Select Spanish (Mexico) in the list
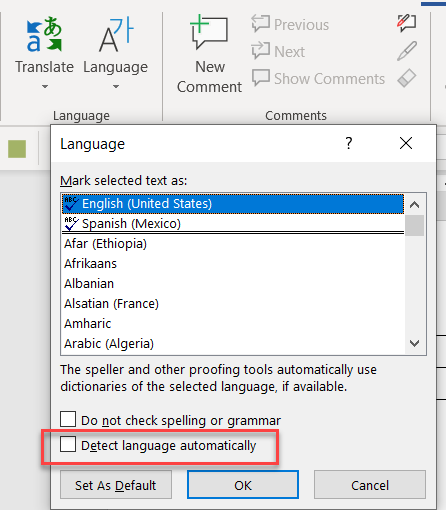The width and height of the screenshot is (446, 510). [x=233, y=223]
